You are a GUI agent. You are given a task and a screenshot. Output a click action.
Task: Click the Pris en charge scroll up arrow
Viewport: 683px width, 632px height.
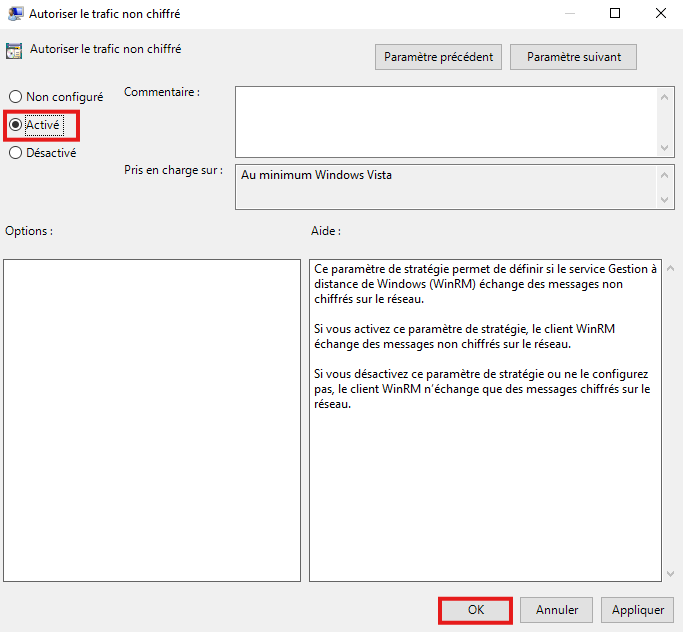coord(667,174)
